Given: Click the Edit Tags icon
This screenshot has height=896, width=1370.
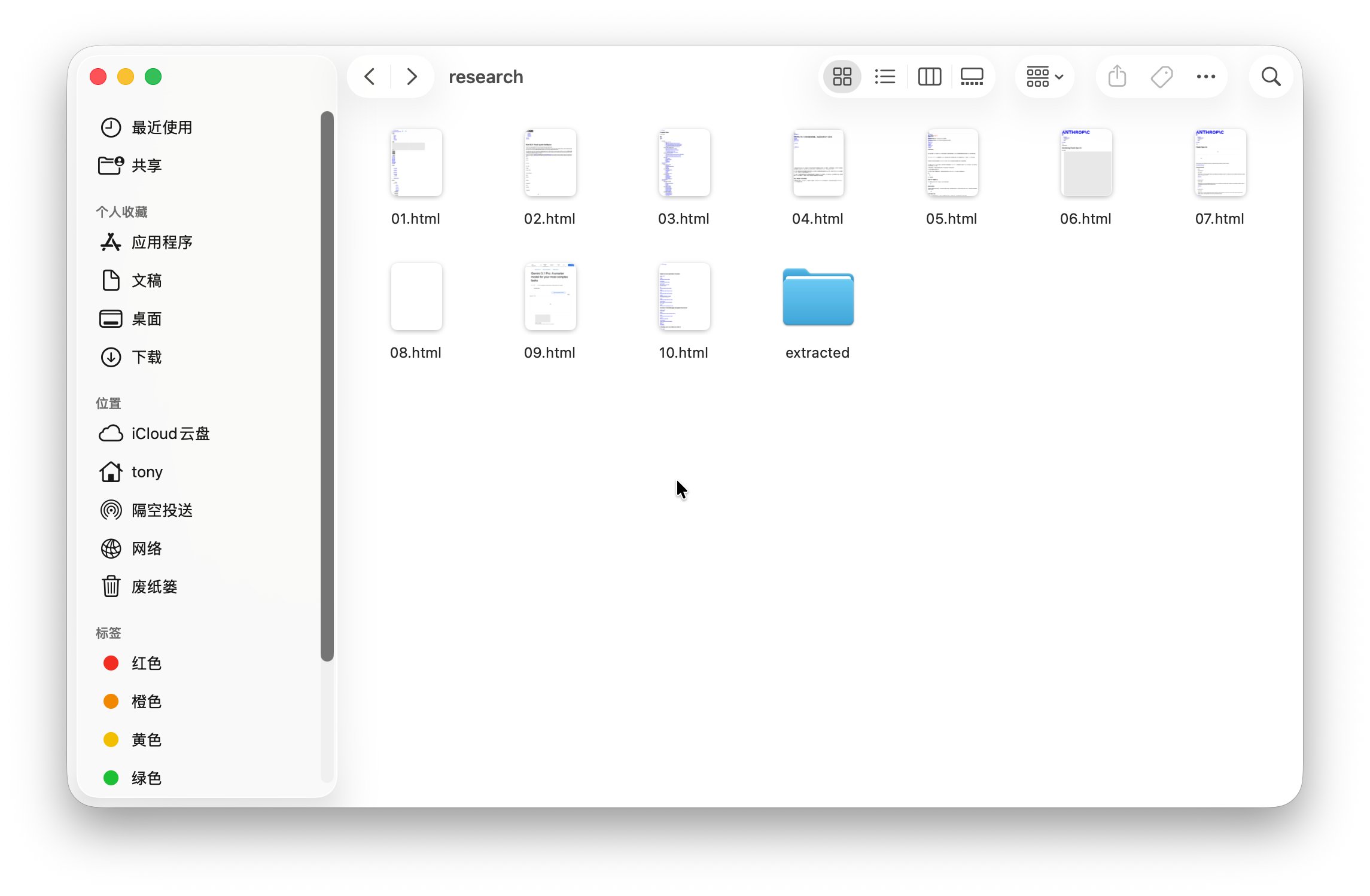Looking at the screenshot, I should click(1161, 77).
